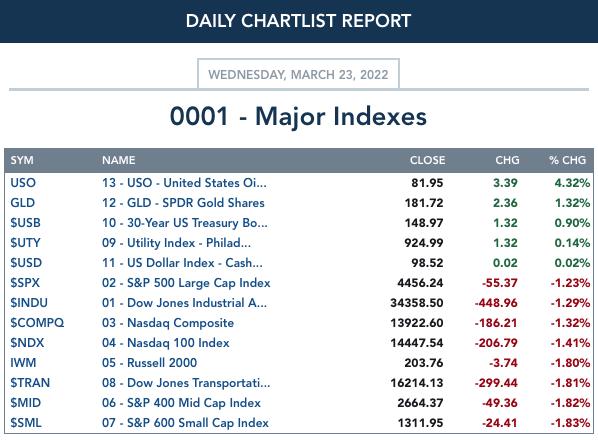Sort by the NAME column header

coord(118,160)
